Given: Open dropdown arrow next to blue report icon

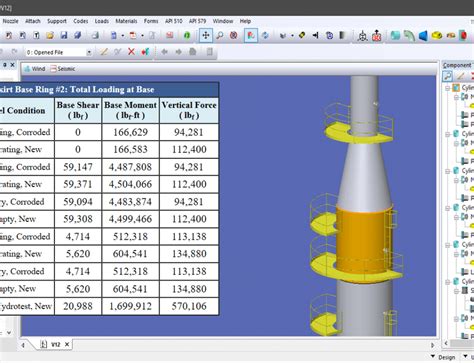Looking at the screenshot, I should (123, 36).
